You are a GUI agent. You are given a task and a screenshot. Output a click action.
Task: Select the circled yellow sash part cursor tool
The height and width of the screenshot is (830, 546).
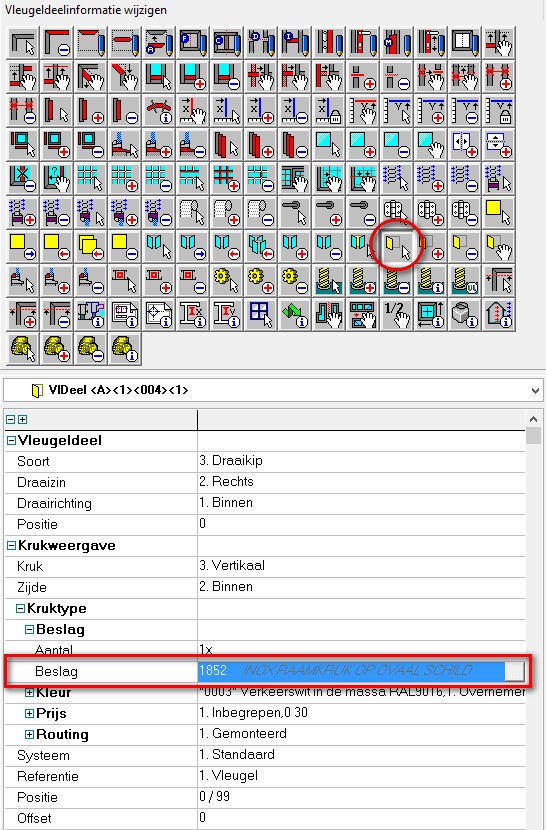(x=397, y=247)
